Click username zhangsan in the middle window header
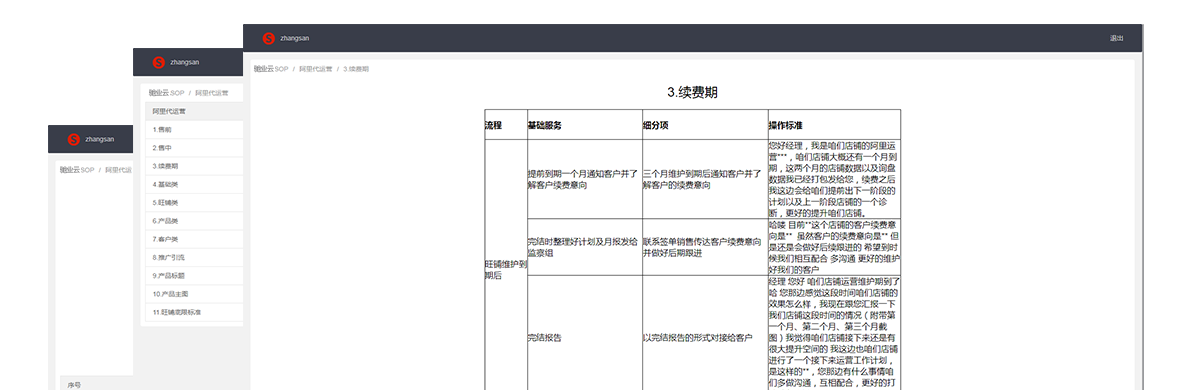The image size is (1202, 390). click(185, 62)
